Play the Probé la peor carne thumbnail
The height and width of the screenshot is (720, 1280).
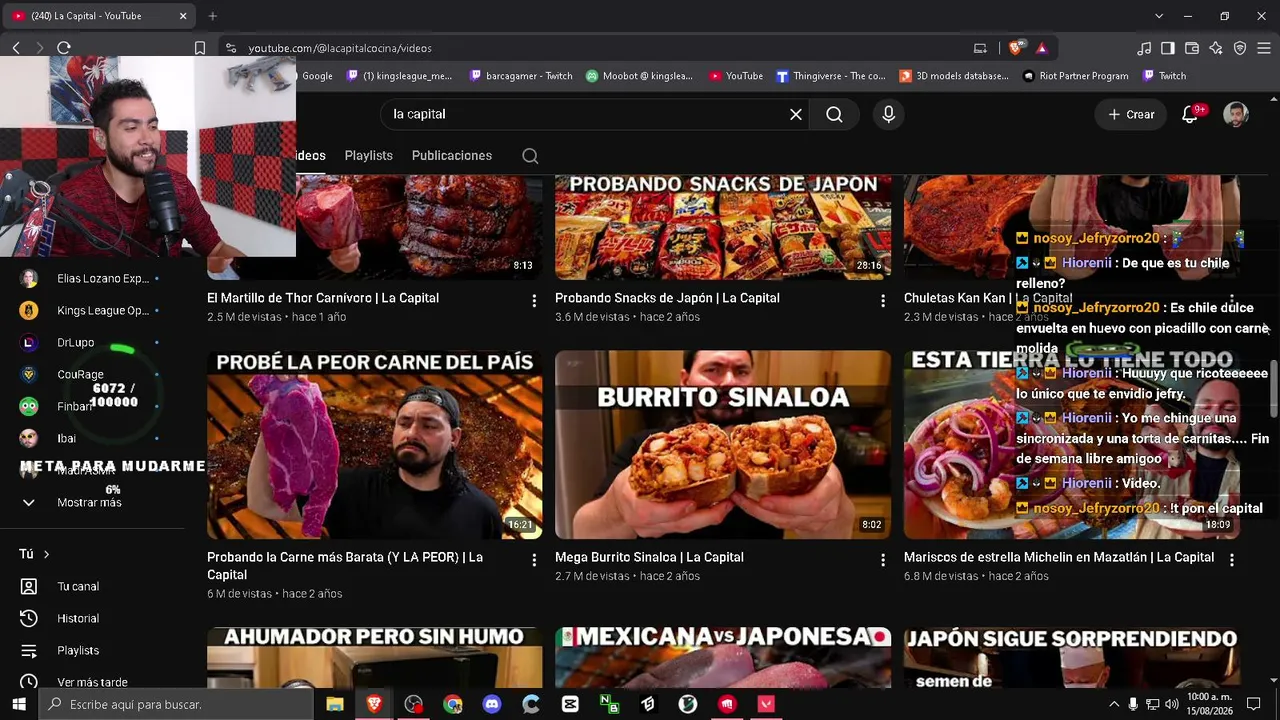375,445
